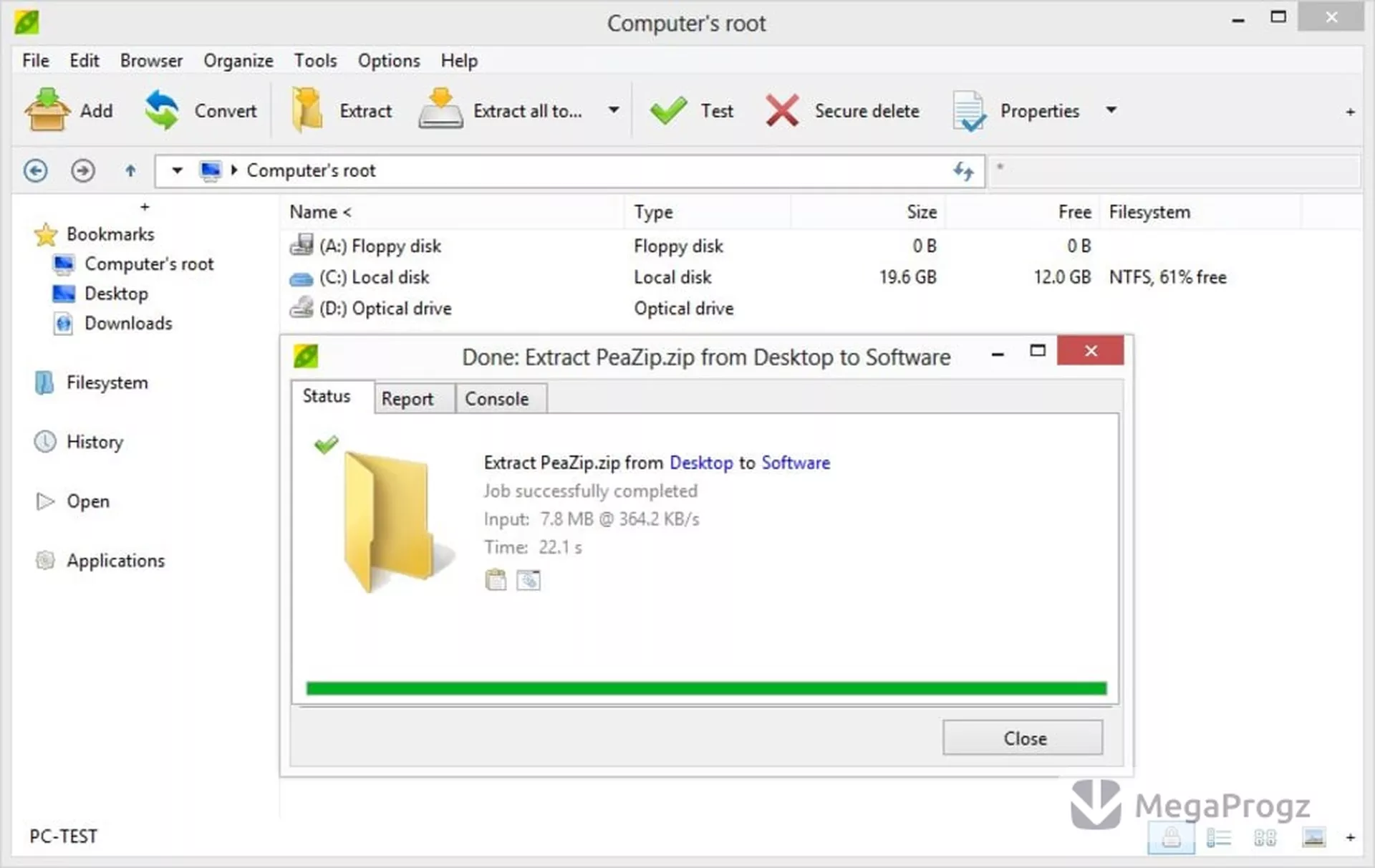Go up one level arrow
1375x868 pixels.
[x=130, y=170]
